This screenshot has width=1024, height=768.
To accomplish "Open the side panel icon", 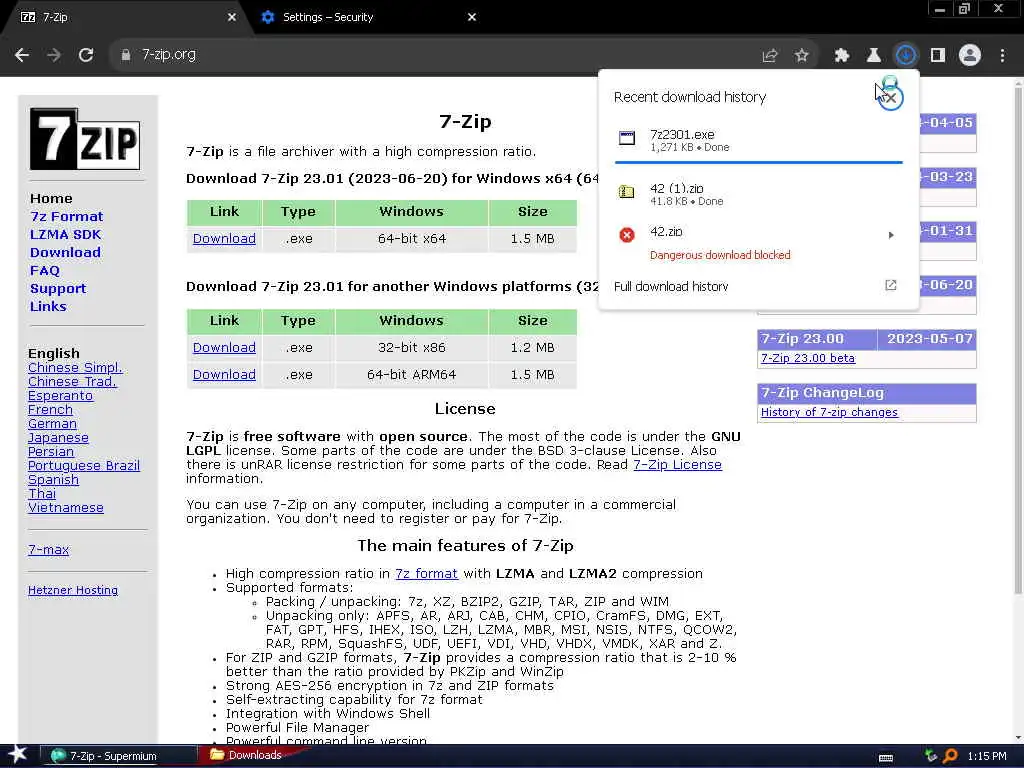I will coord(938,56).
